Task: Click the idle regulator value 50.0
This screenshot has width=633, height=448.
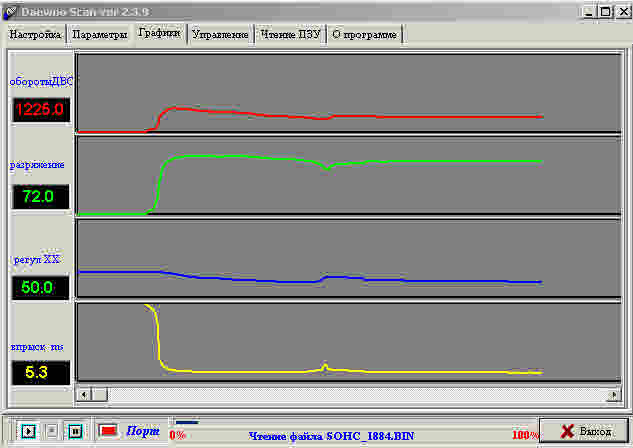Action: [x=40, y=288]
